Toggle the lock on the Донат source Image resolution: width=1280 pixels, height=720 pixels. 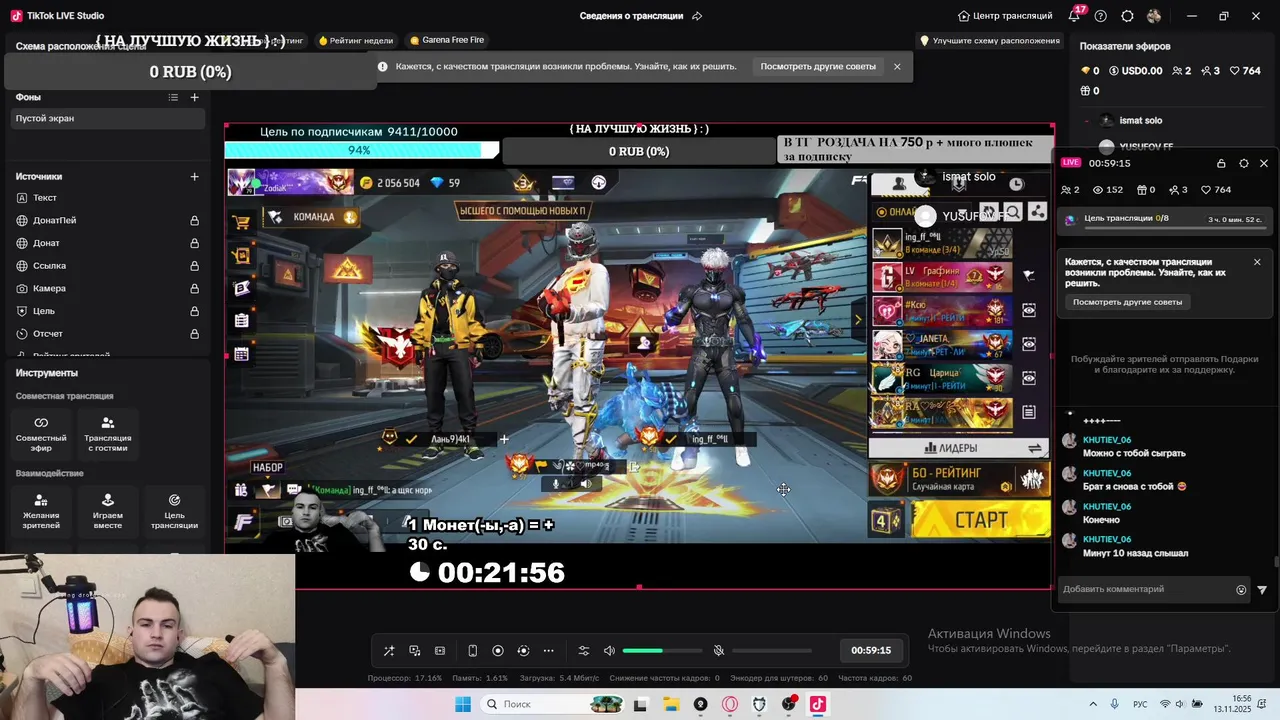point(194,243)
